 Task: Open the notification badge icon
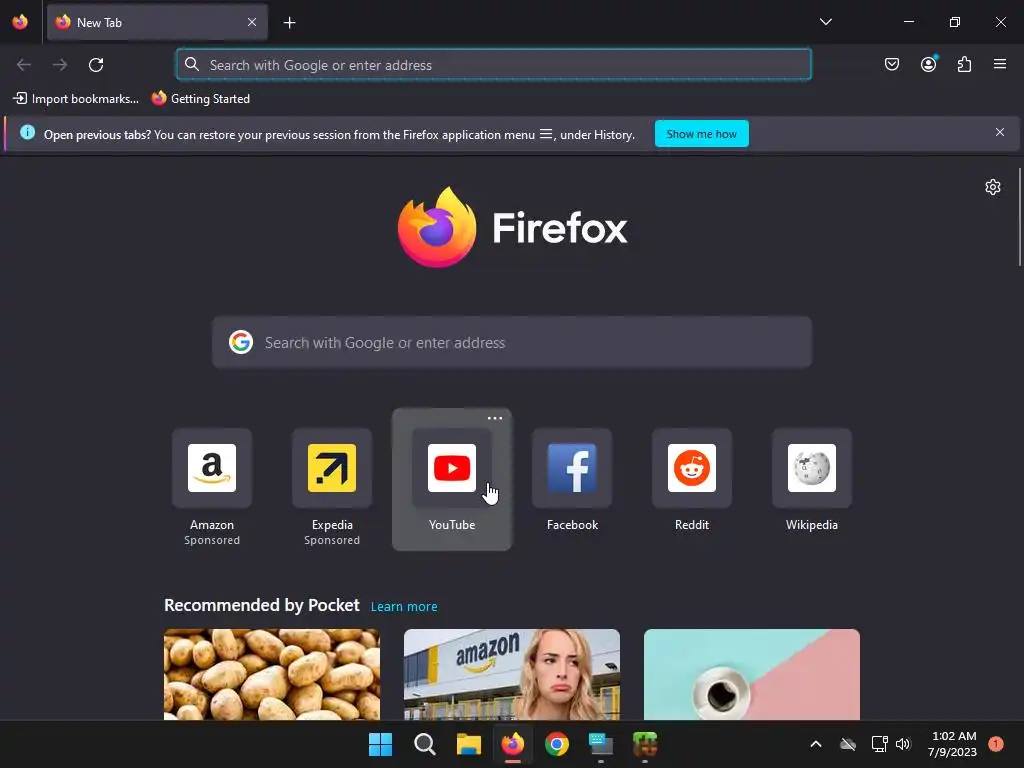coord(996,744)
